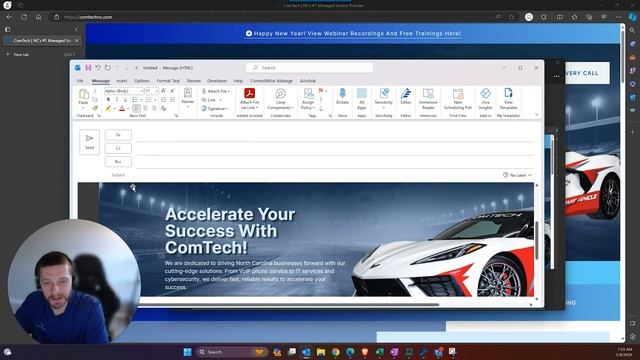Click the Decrease Font Size icon

point(172,91)
